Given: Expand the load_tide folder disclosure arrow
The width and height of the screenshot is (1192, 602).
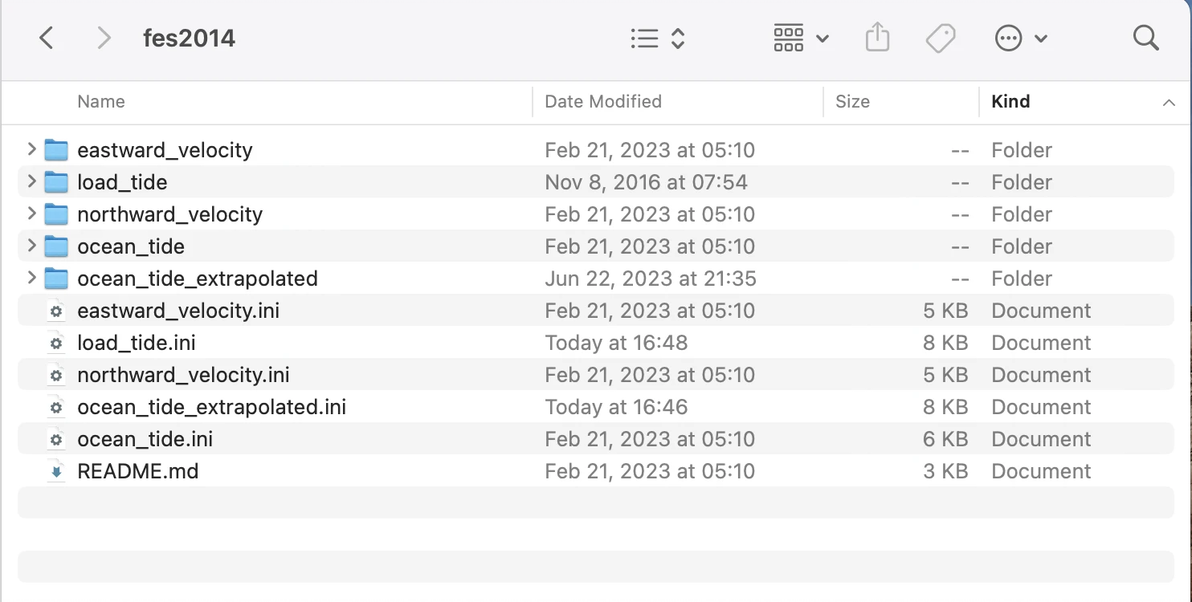Looking at the screenshot, I should (x=32, y=182).
